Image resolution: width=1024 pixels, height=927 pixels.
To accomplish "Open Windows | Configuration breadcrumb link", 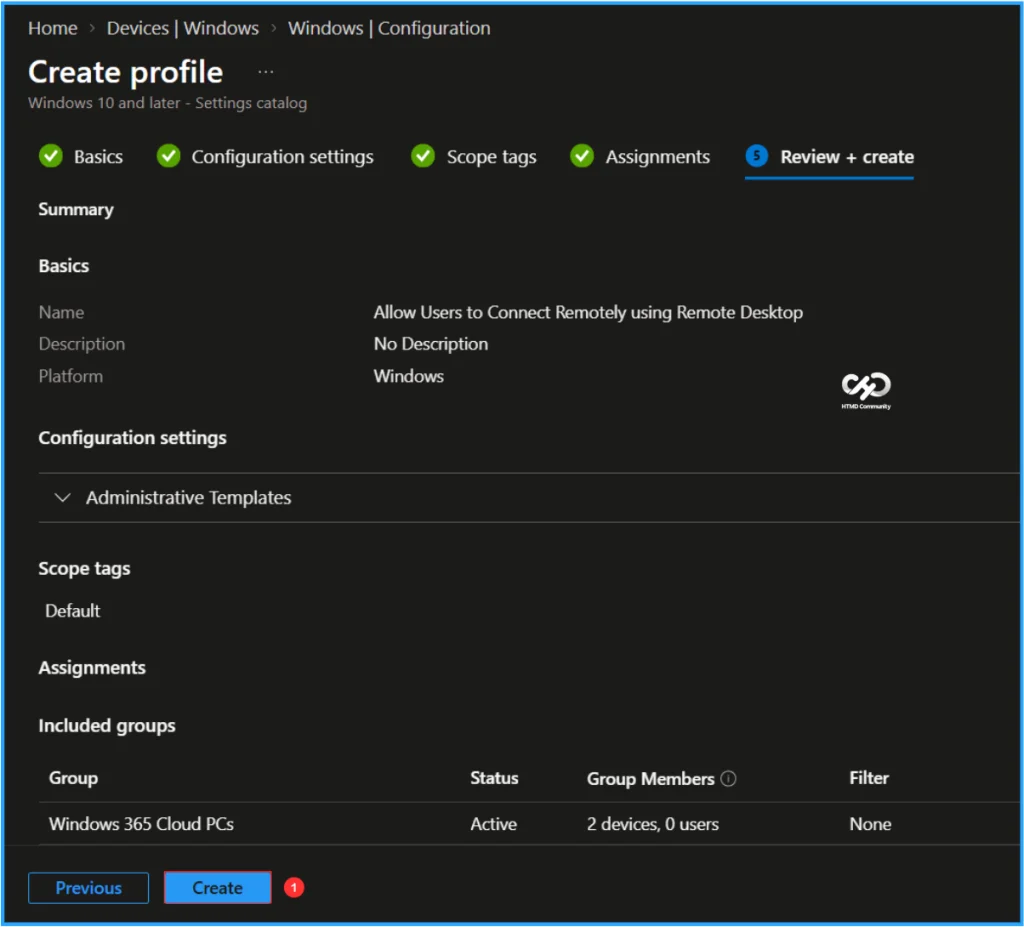I will [389, 28].
